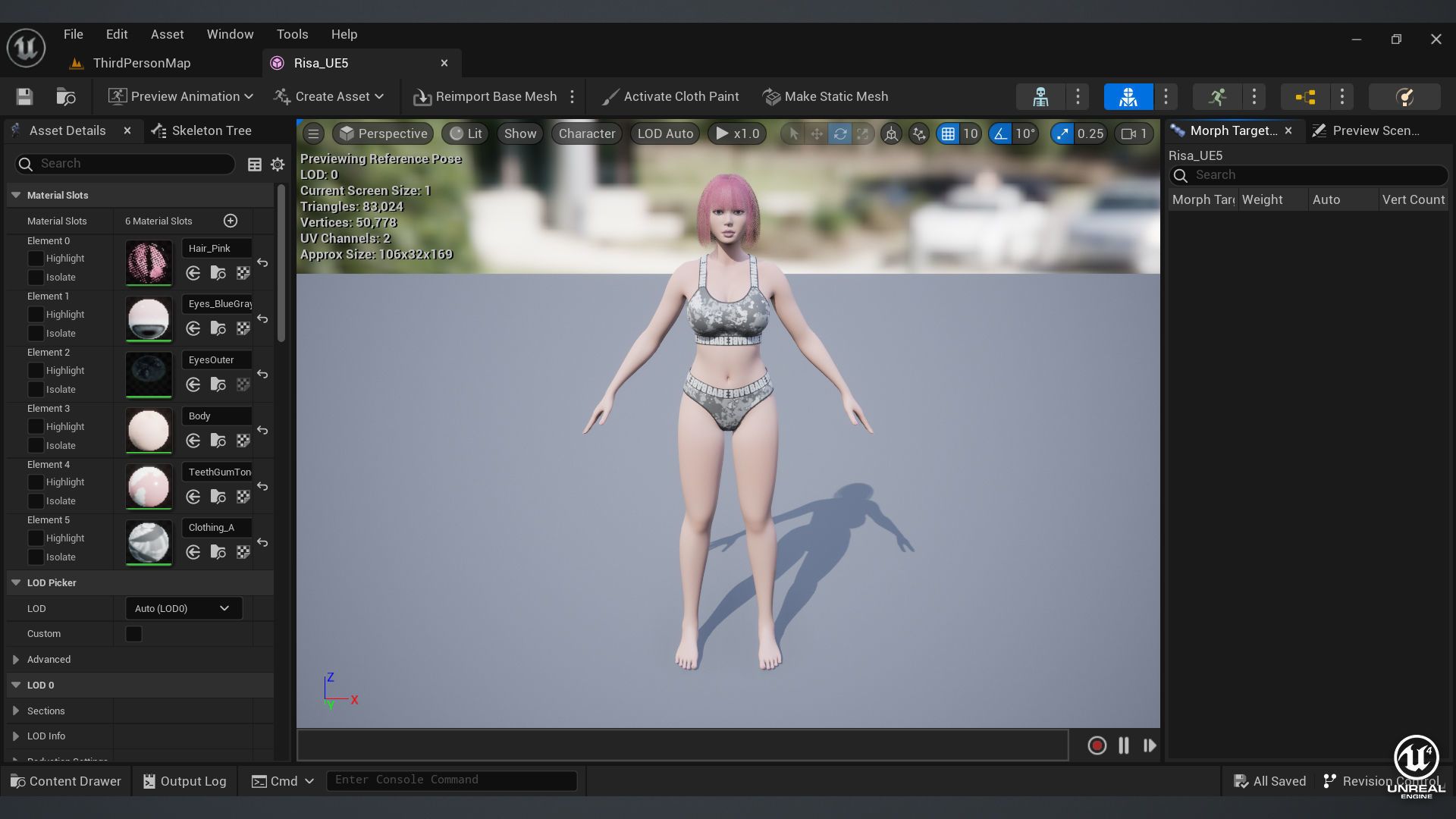Open the Asset menu
This screenshot has height=819, width=1456.
[x=167, y=34]
